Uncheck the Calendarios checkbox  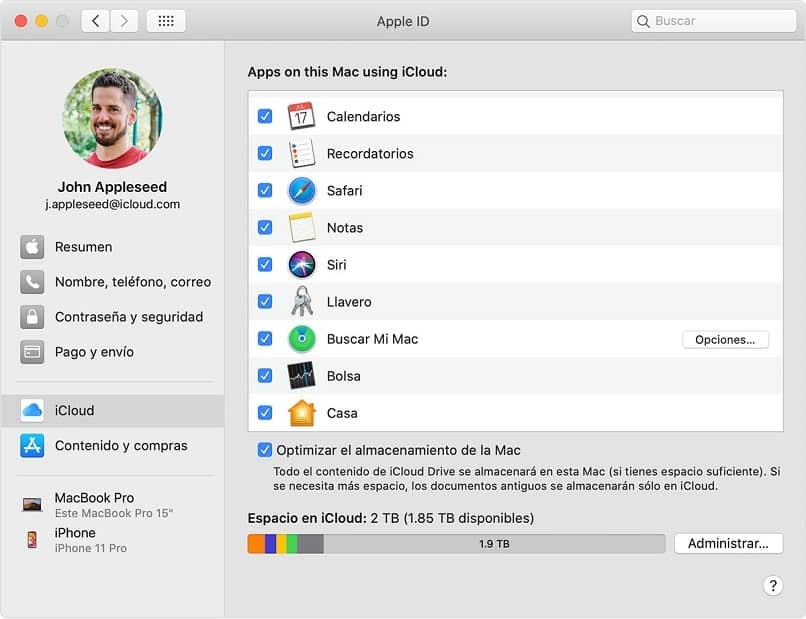(265, 116)
